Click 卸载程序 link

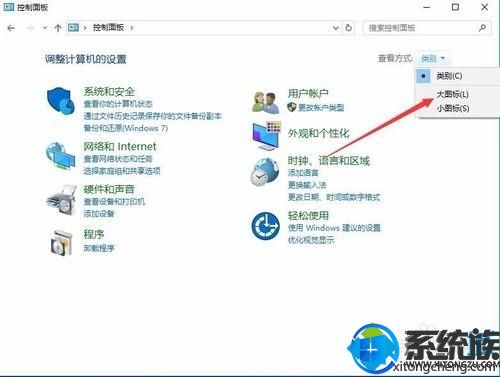(99, 248)
